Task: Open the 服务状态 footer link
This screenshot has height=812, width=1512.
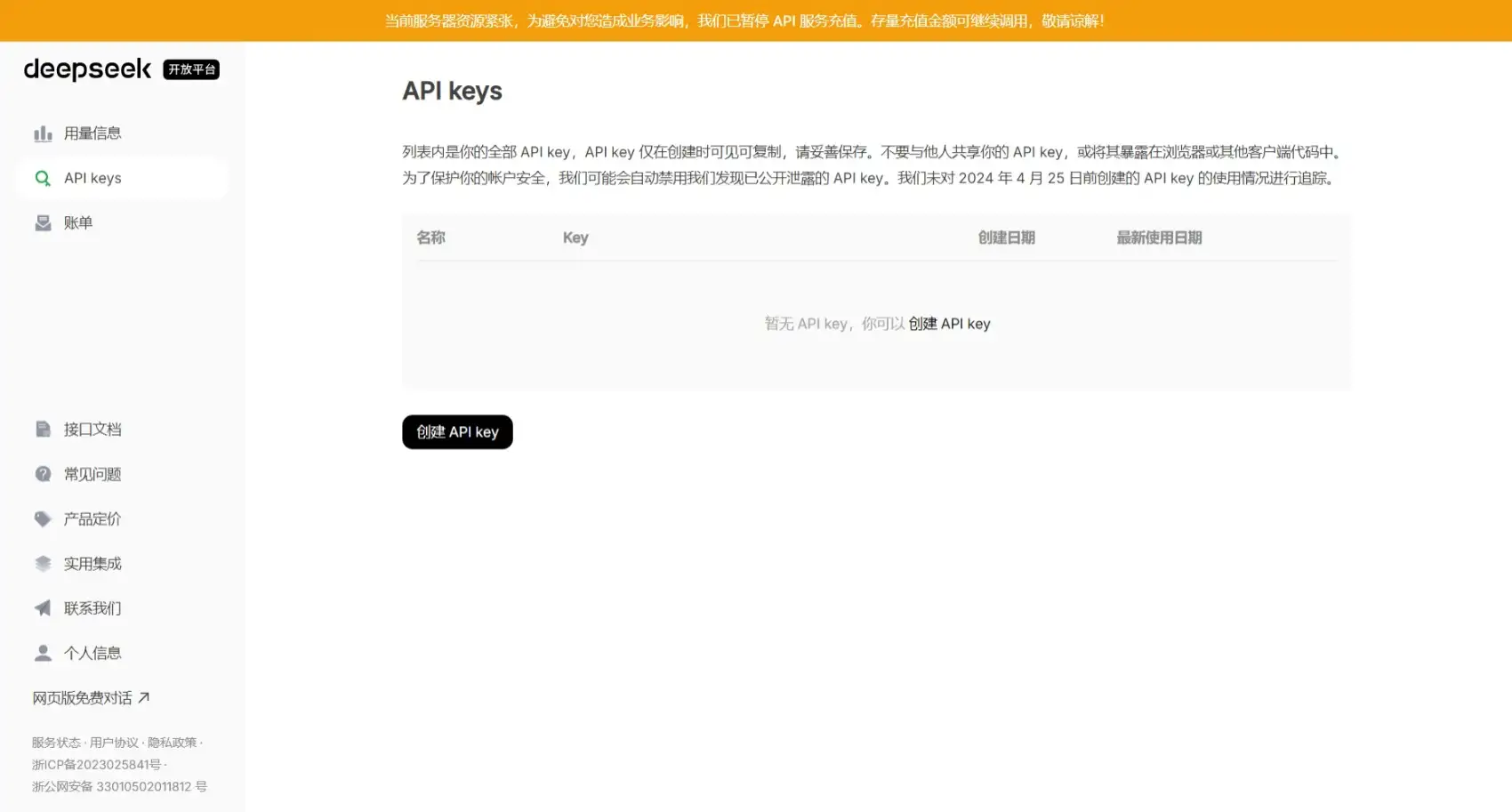Action: click(56, 743)
